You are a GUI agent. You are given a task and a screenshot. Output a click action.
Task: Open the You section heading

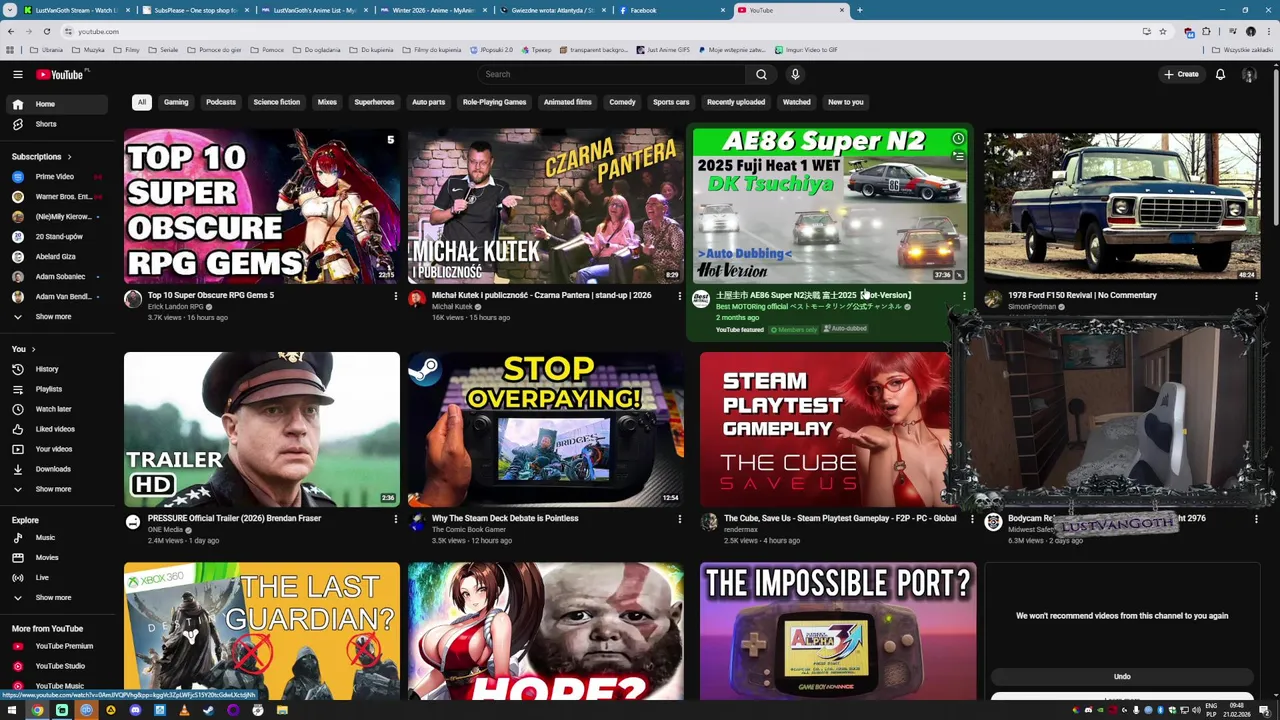(x=24, y=349)
